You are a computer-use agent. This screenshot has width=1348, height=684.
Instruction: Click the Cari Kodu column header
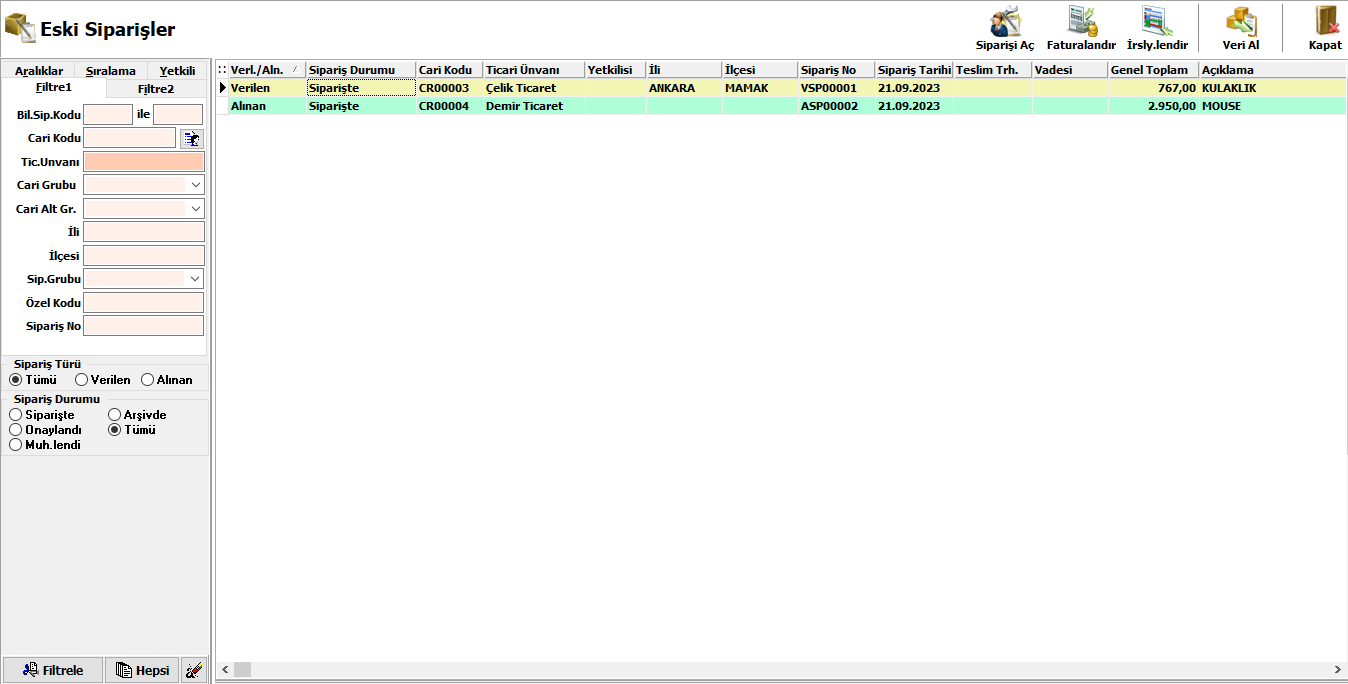tap(449, 70)
